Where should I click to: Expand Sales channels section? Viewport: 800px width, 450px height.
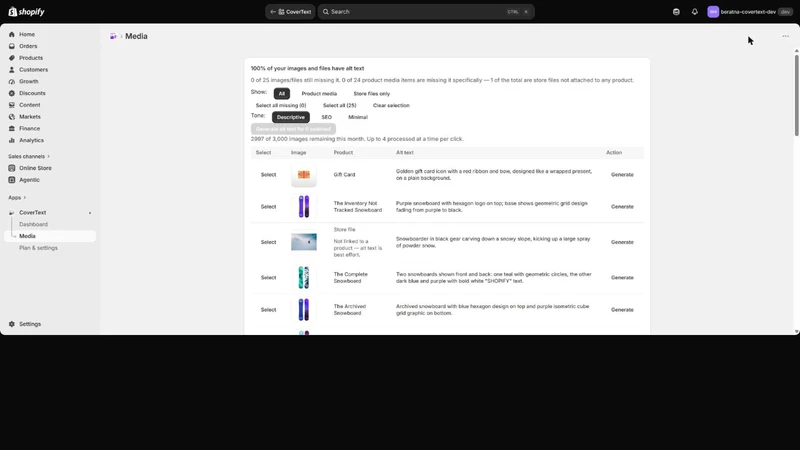click(x=29, y=156)
